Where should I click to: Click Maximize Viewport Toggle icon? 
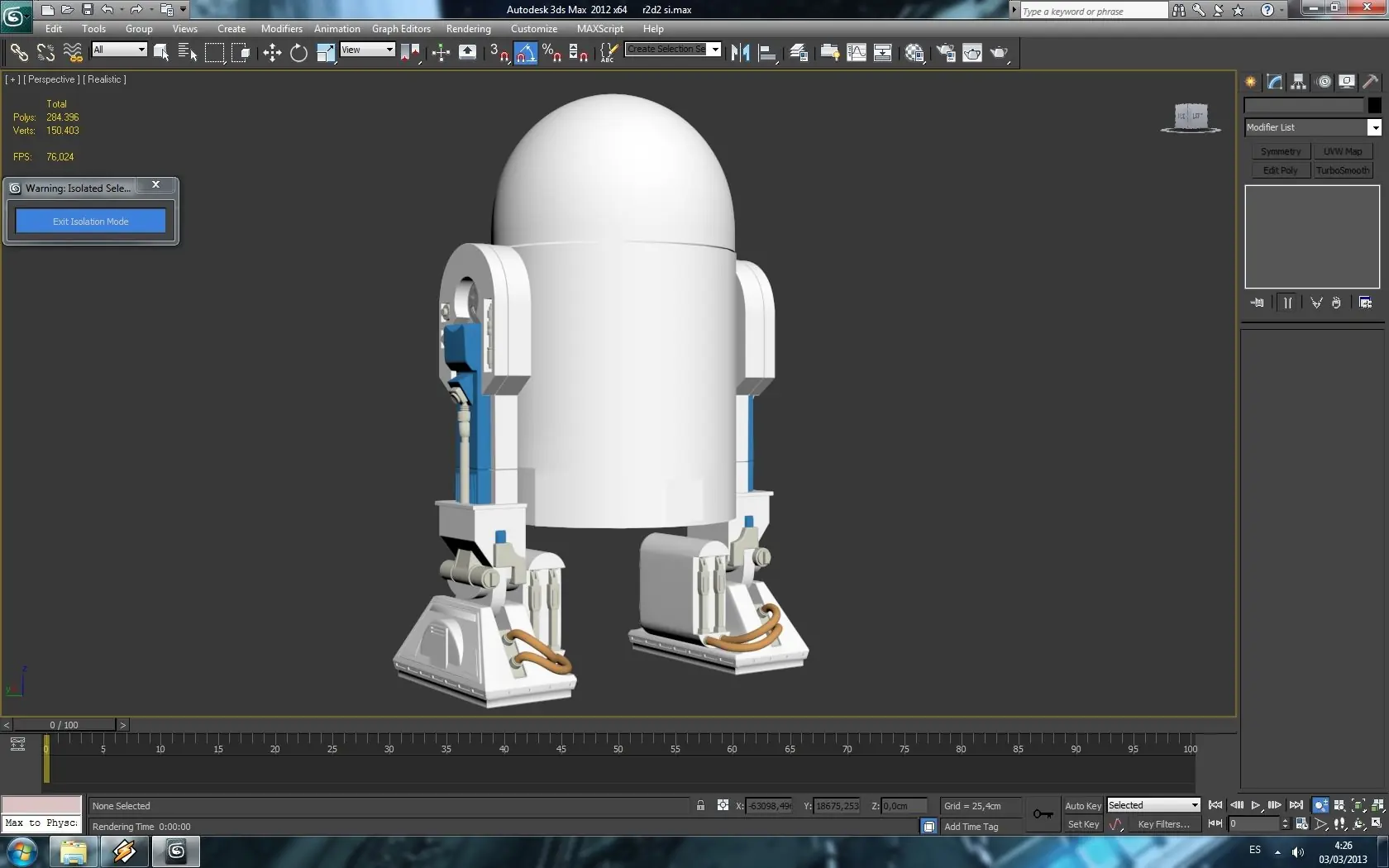[1377, 823]
